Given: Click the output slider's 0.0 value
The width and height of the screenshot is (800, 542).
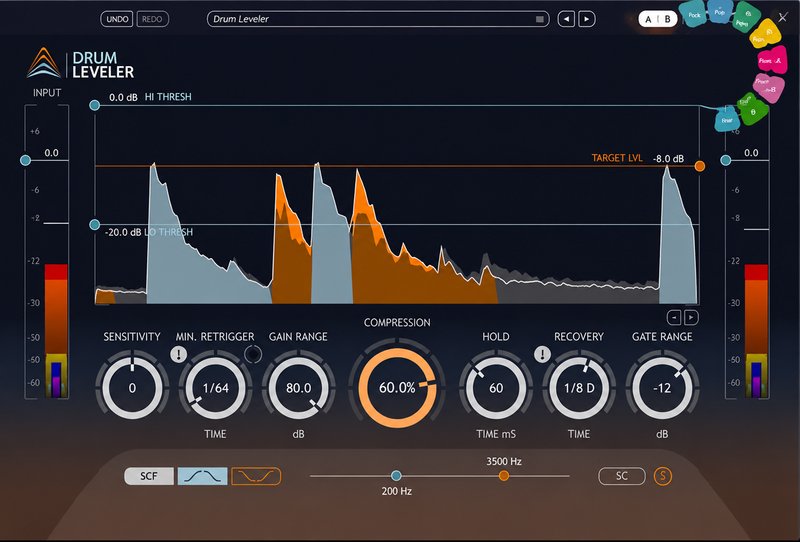Looking at the screenshot, I should pos(751,153).
